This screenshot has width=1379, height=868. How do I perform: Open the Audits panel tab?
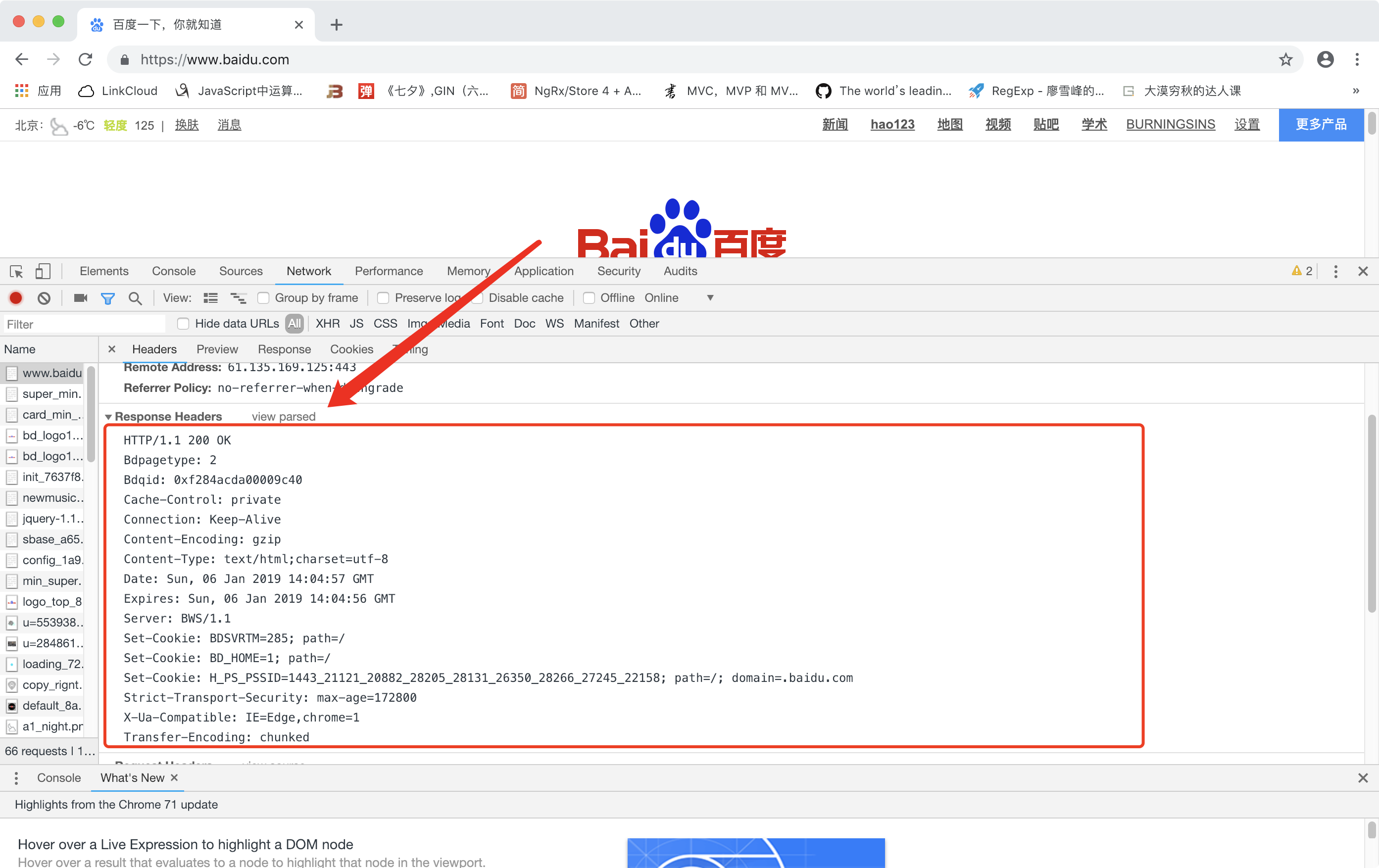[x=680, y=271]
